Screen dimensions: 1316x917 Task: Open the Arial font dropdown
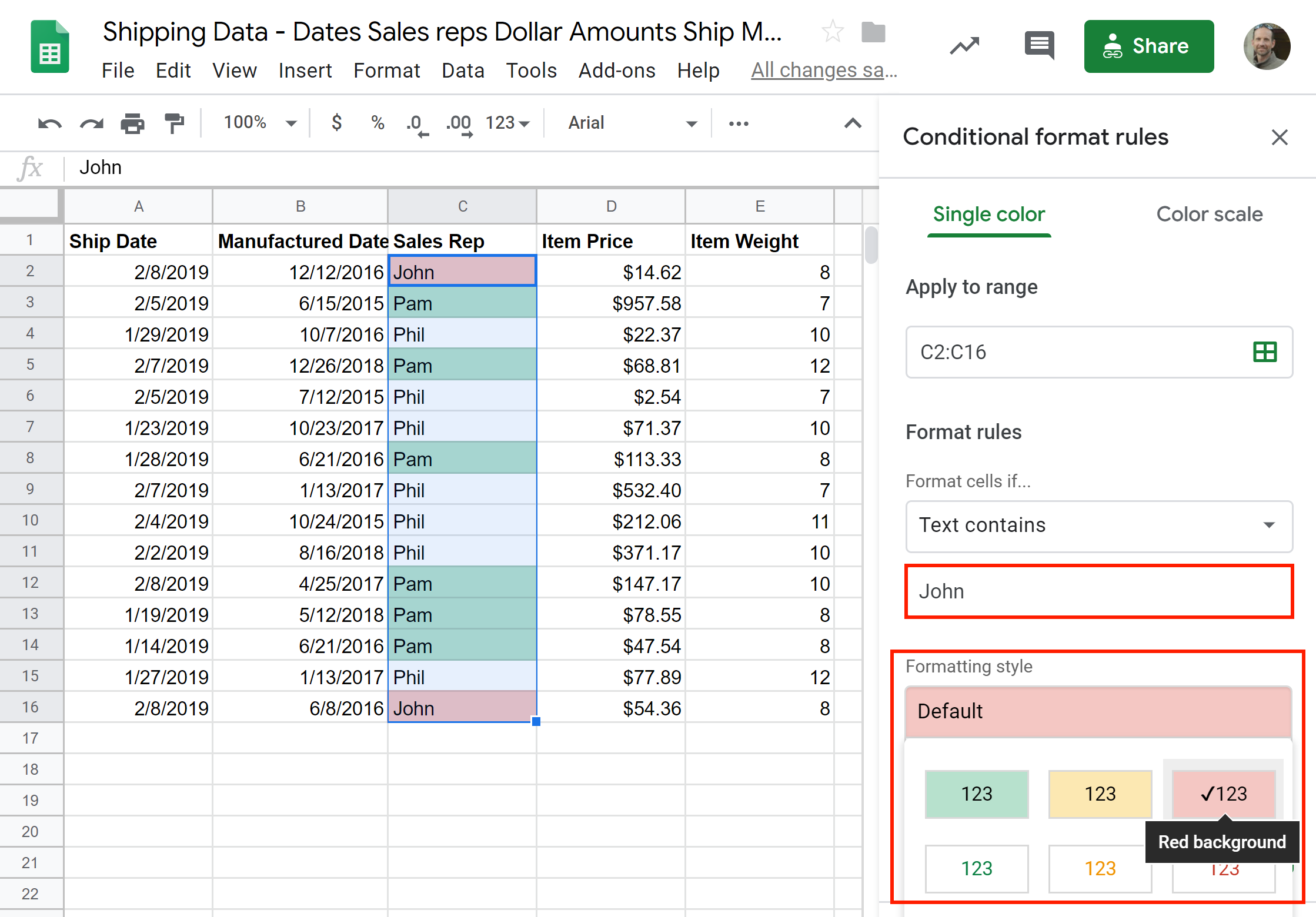pos(632,123)
